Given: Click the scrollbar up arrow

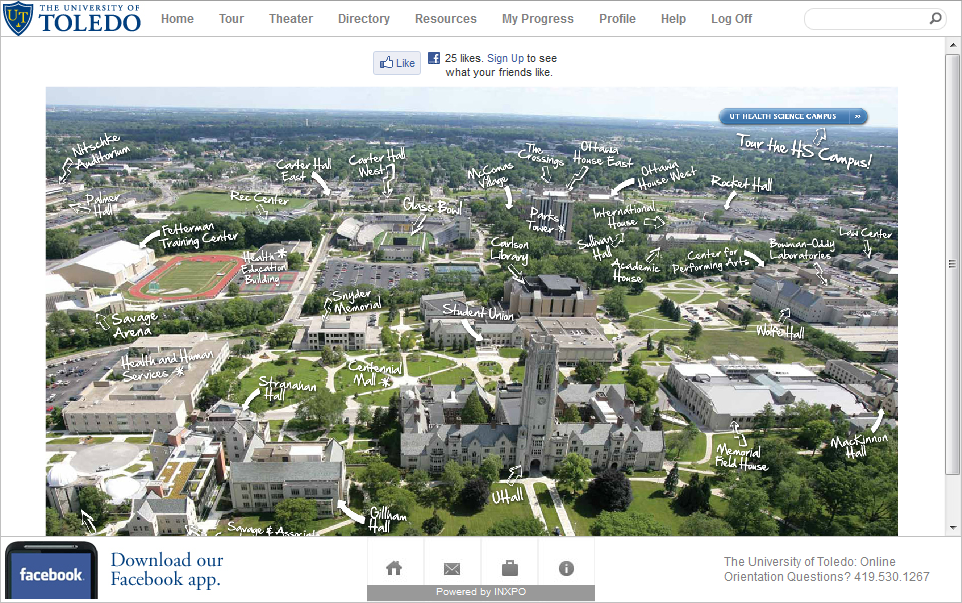Looking at the screenshot, I should click(952, 45).
